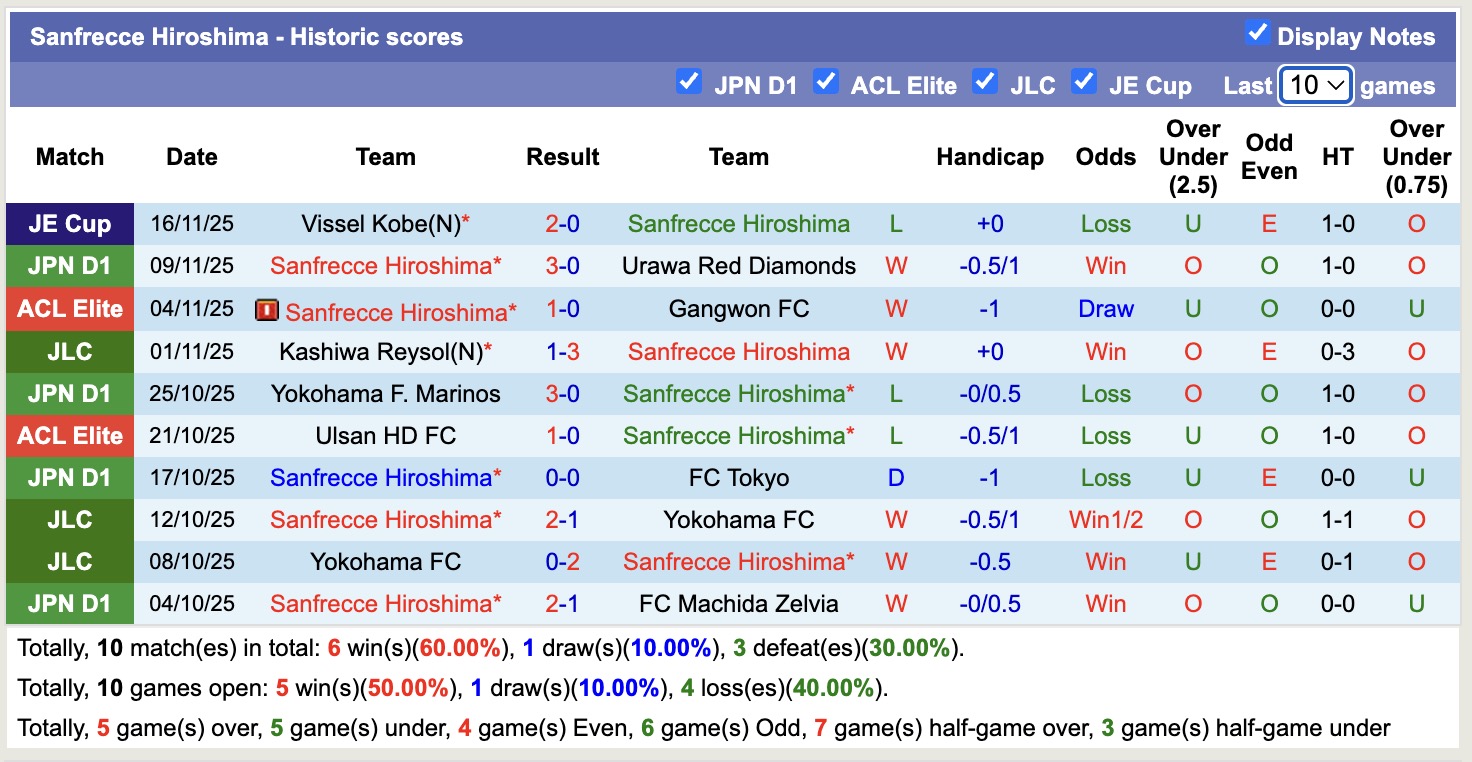Select the Kashiwa Reysol(N) team link
1472x762 pixels.
[380, 352]
